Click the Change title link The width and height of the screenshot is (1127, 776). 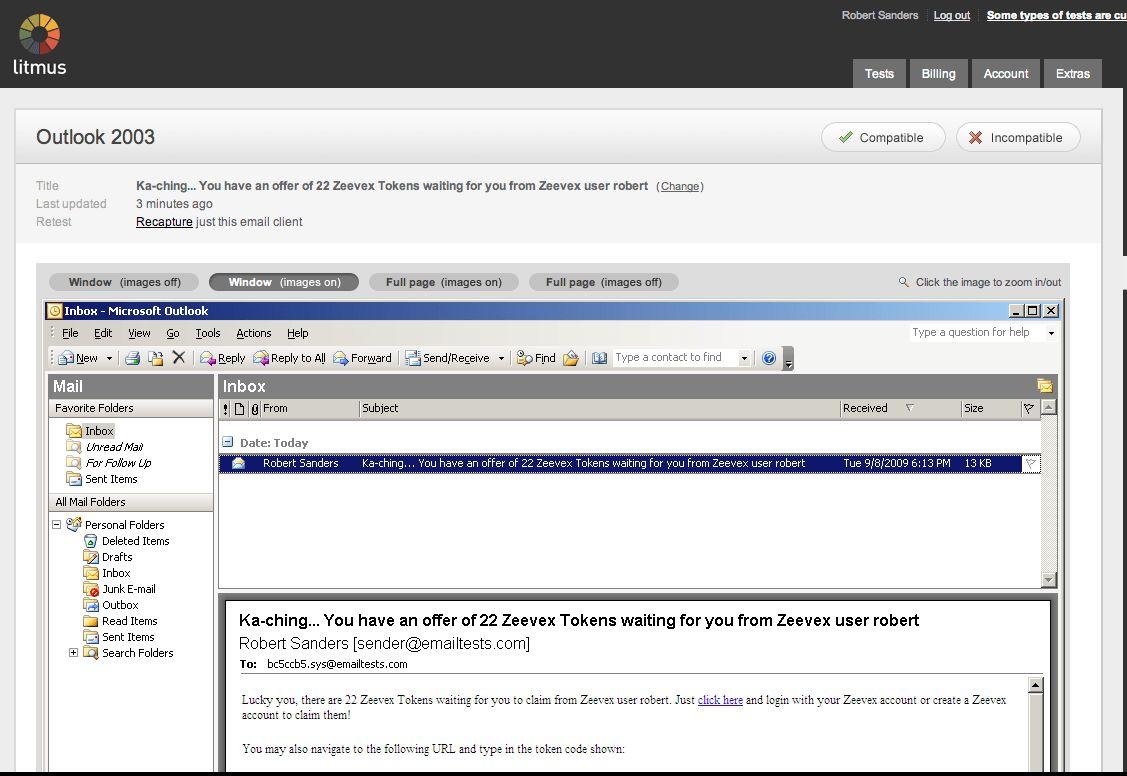click(680, 186)
